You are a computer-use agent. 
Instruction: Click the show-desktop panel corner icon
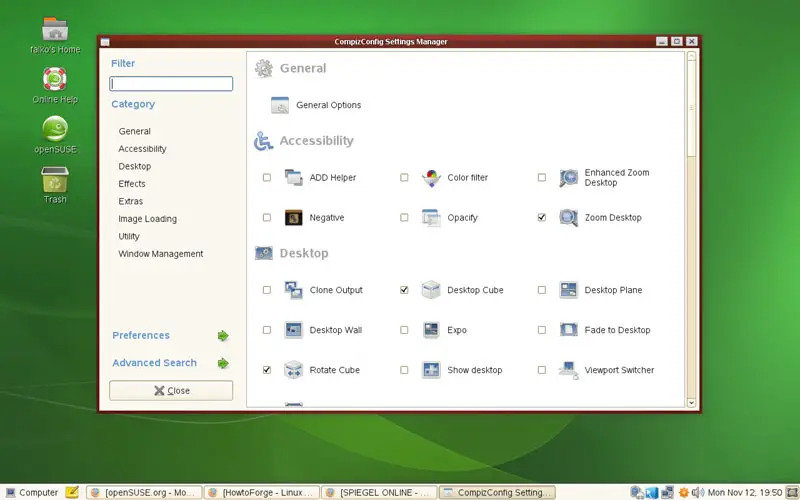[792, 492]
